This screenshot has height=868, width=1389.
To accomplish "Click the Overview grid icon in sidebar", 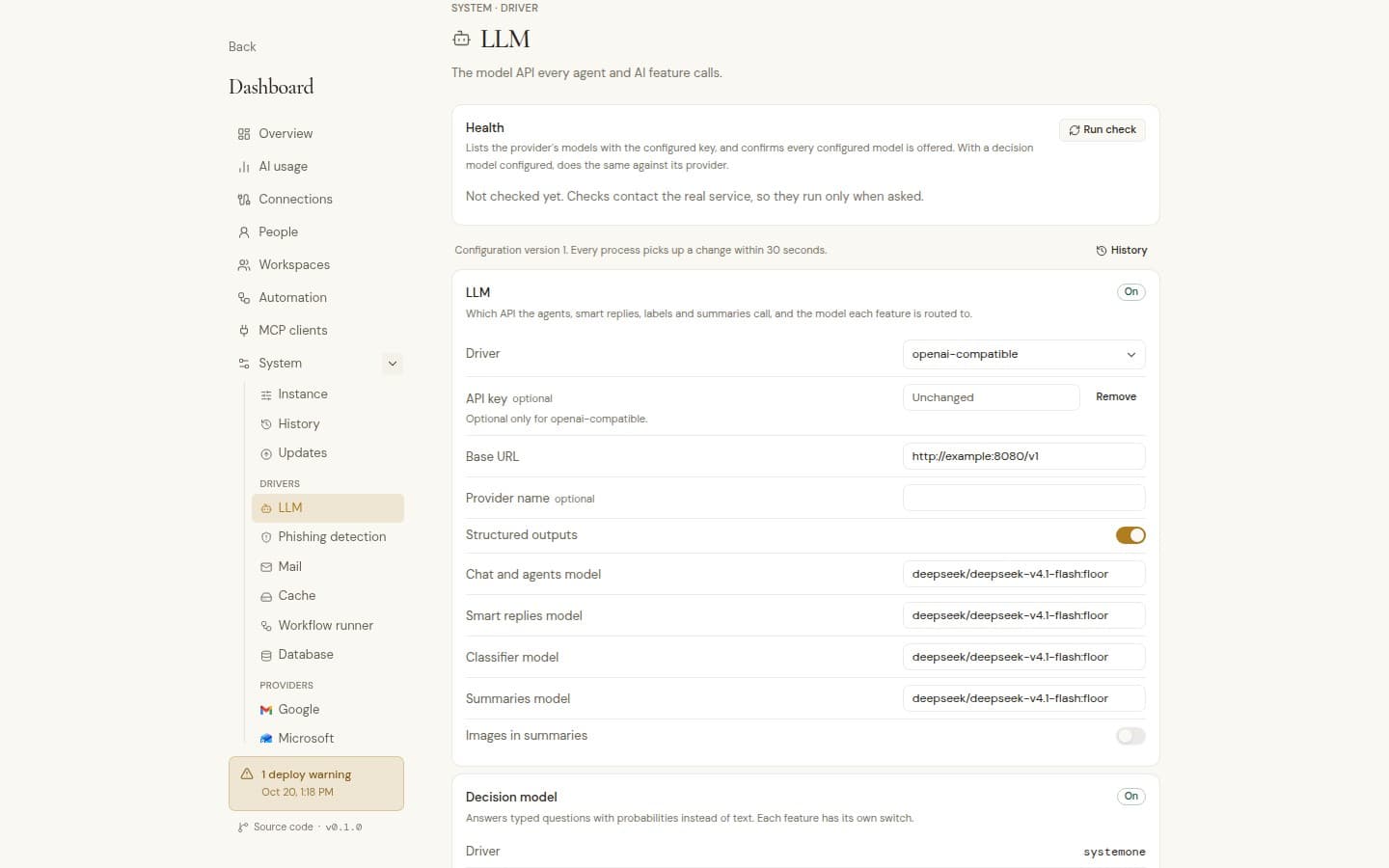I will 244,134.
